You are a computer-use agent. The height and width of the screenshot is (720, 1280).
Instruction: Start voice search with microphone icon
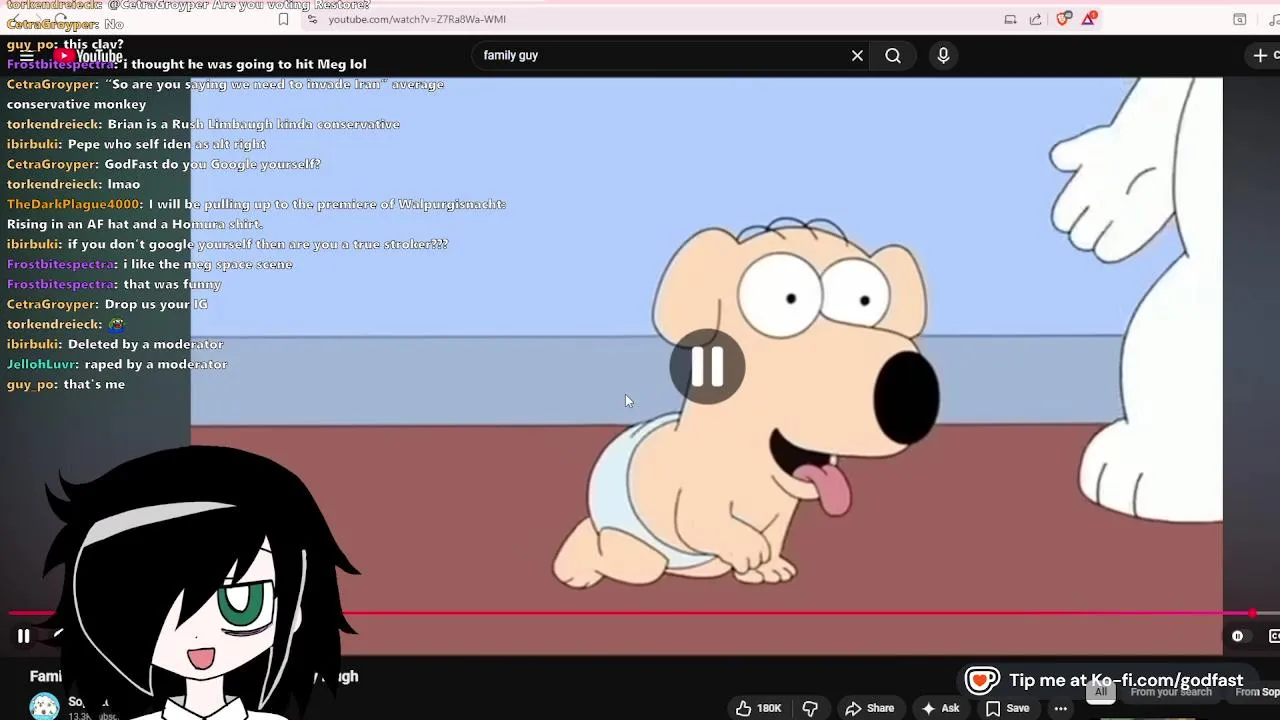[x=943, y=56]
